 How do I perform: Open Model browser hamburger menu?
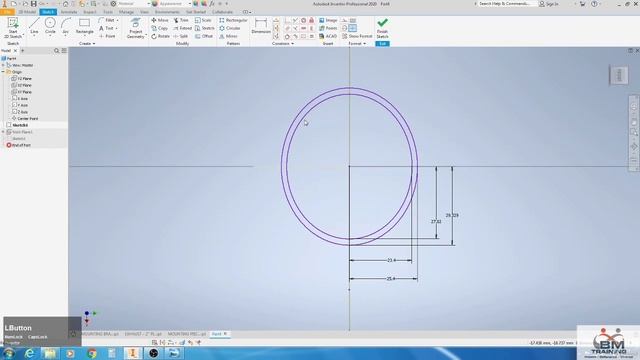pos(64,51)
